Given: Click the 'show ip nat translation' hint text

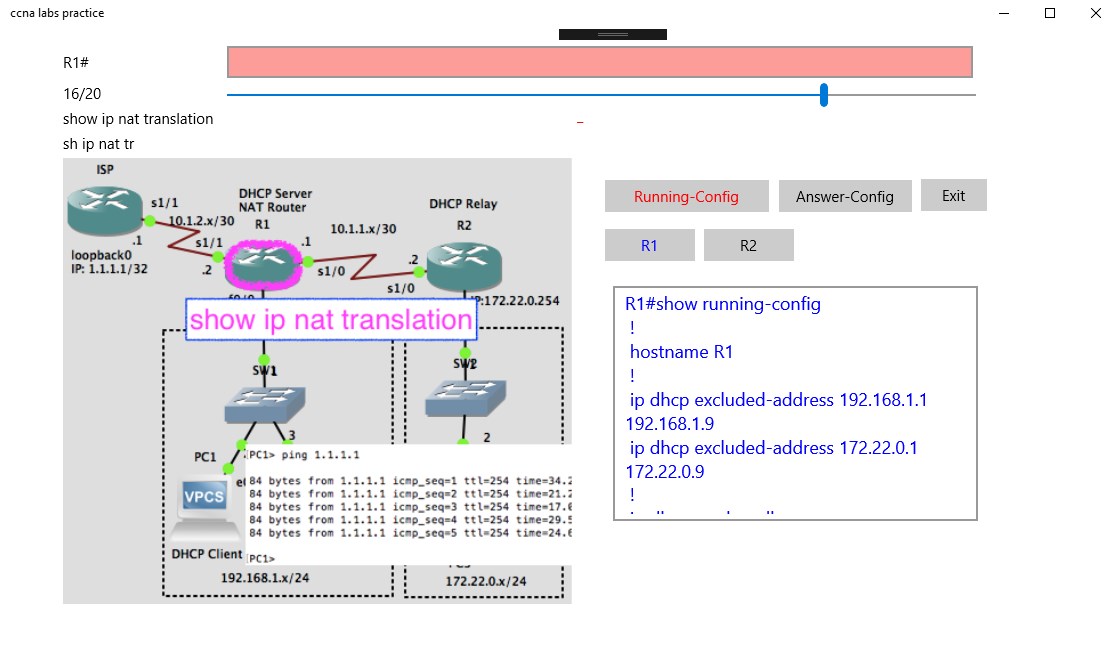Looking at the screenshot, I should (138, 119).
